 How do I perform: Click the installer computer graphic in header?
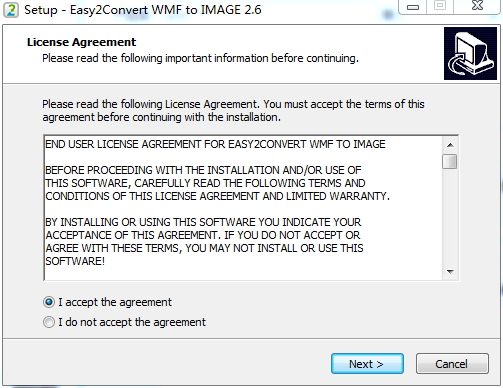470,53
